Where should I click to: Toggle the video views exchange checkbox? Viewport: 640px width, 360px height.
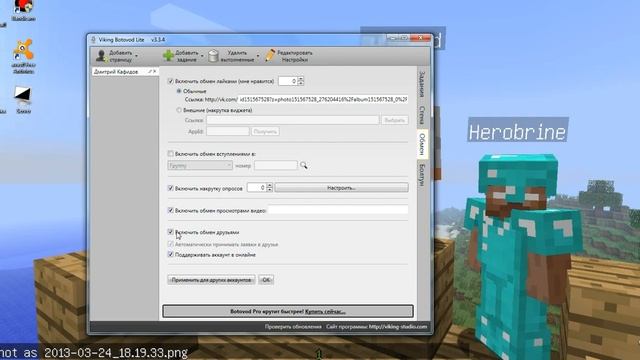click(x=171, y=210)
